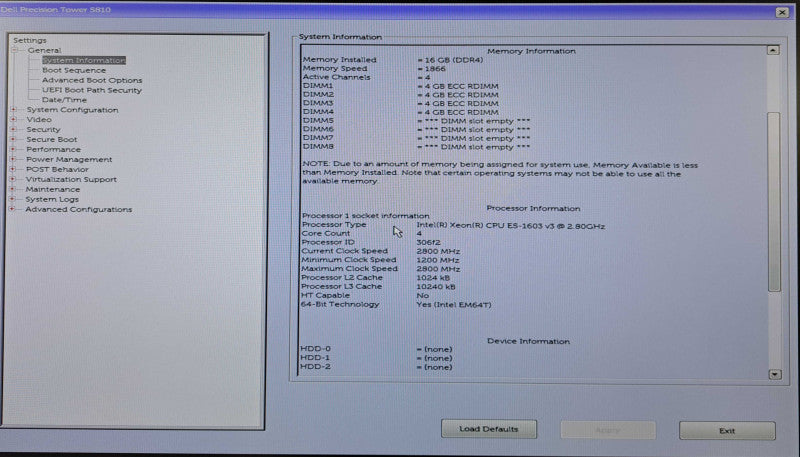Click the HT Capable No value
Screen dimensions: 800x457
click(422, 295)
